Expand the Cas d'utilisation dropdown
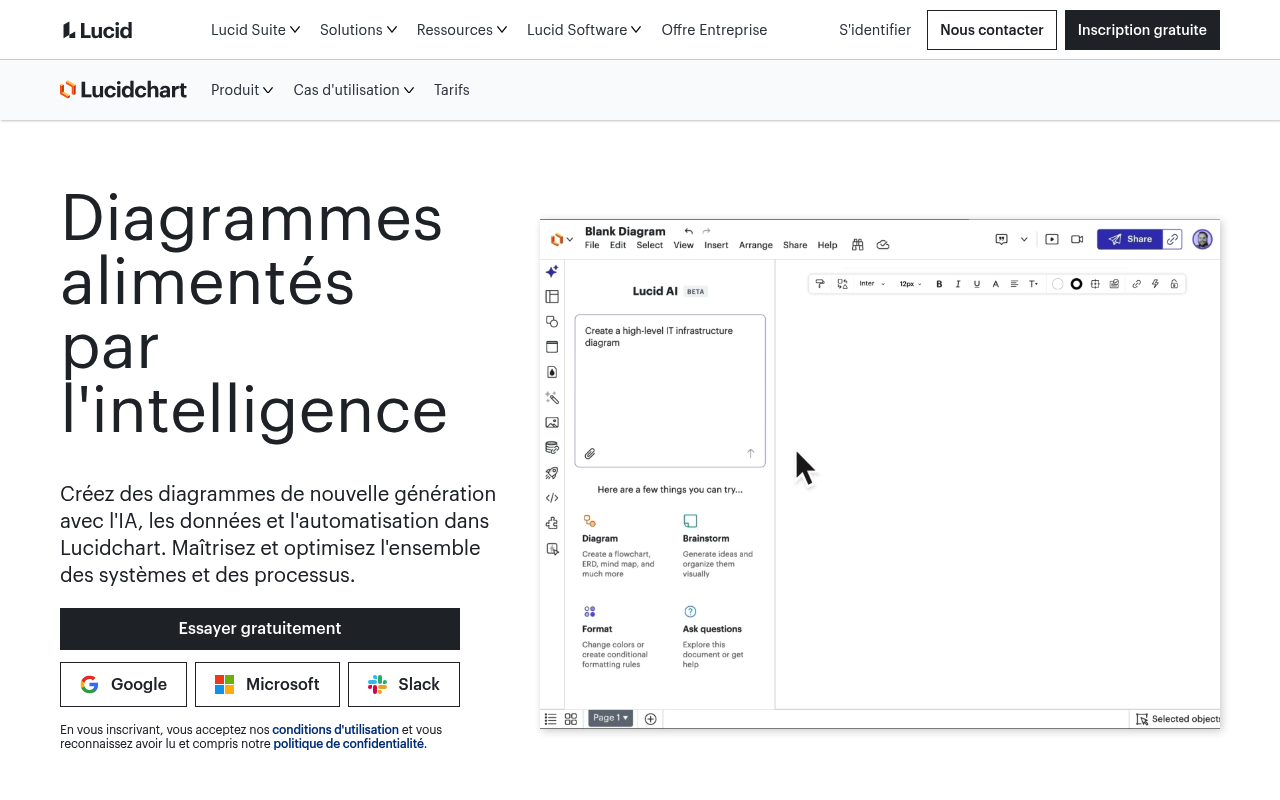1280x800 pixels. point(354,90)
